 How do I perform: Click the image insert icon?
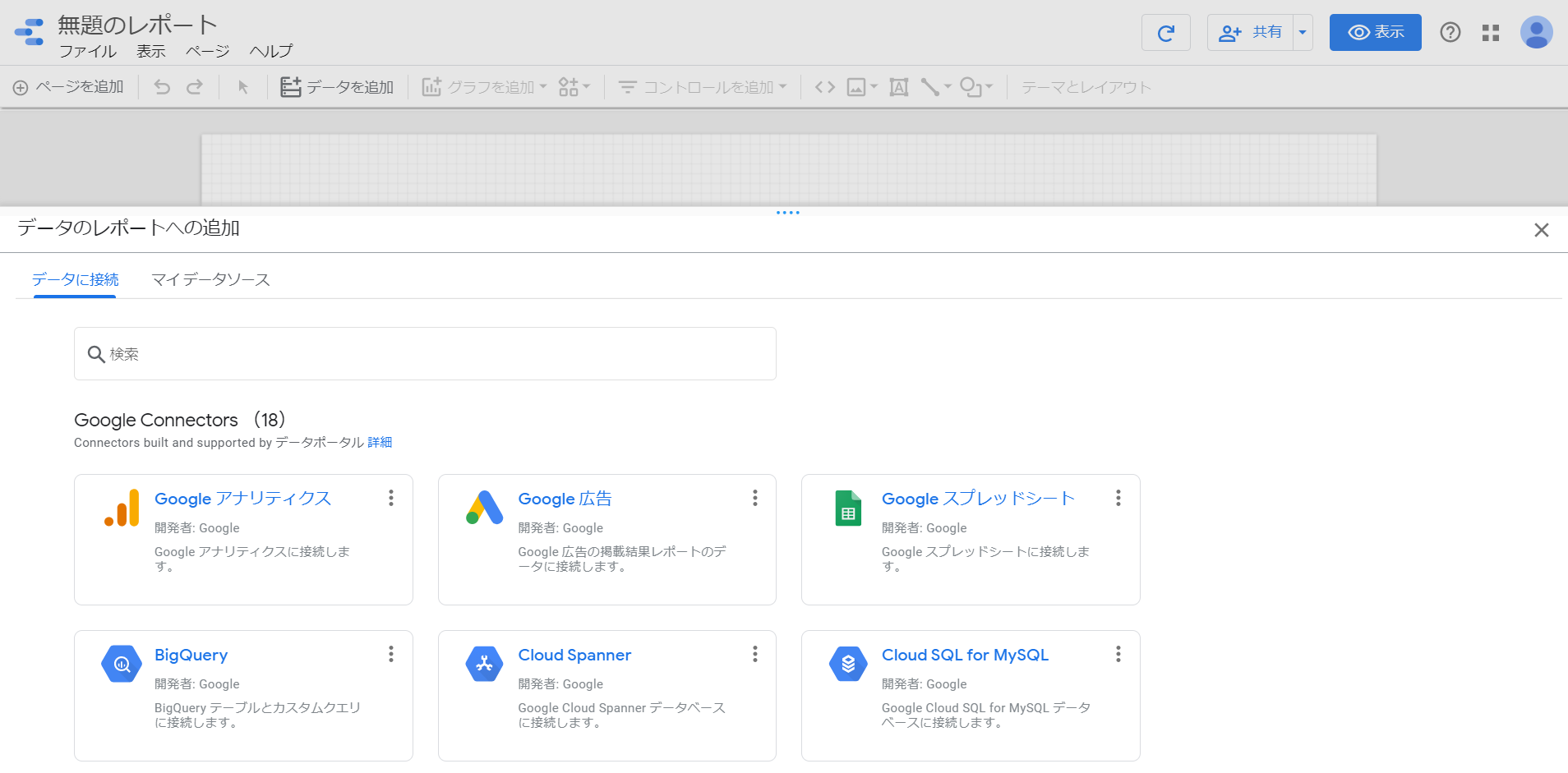click(856, 87)
